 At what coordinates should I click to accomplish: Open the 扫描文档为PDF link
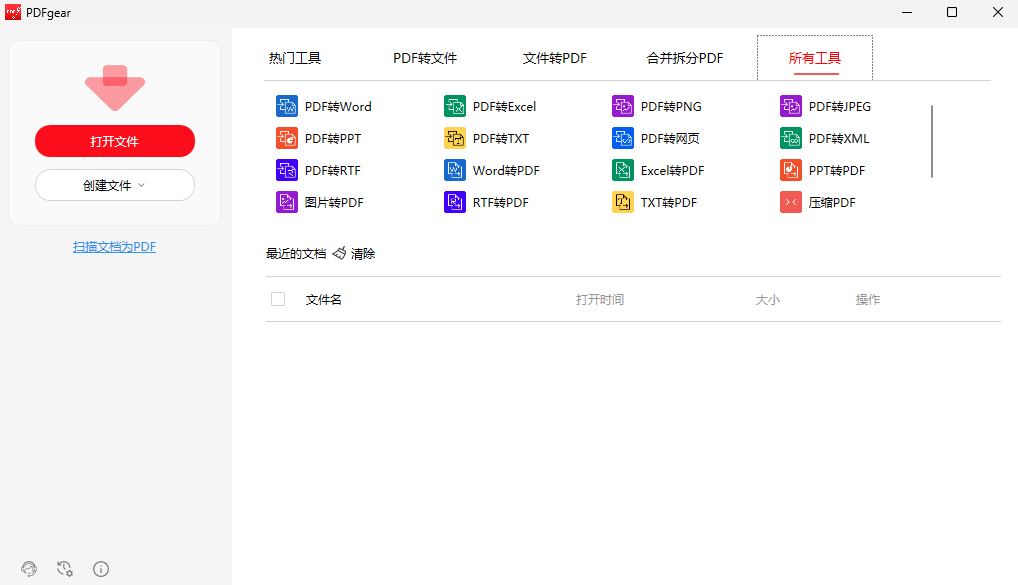pyautogui.click(x=114, y=246)
